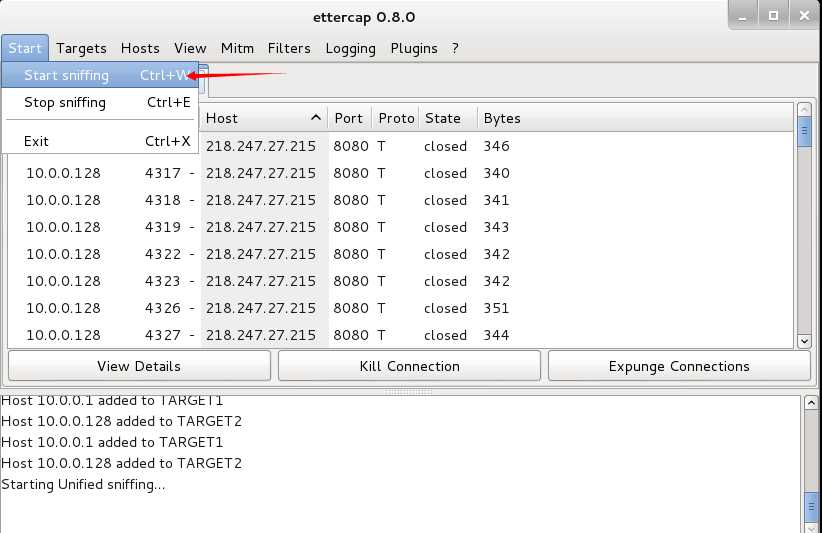822x533 pixels.
Task: Open the Start menu
Action: tap(25, 48)
